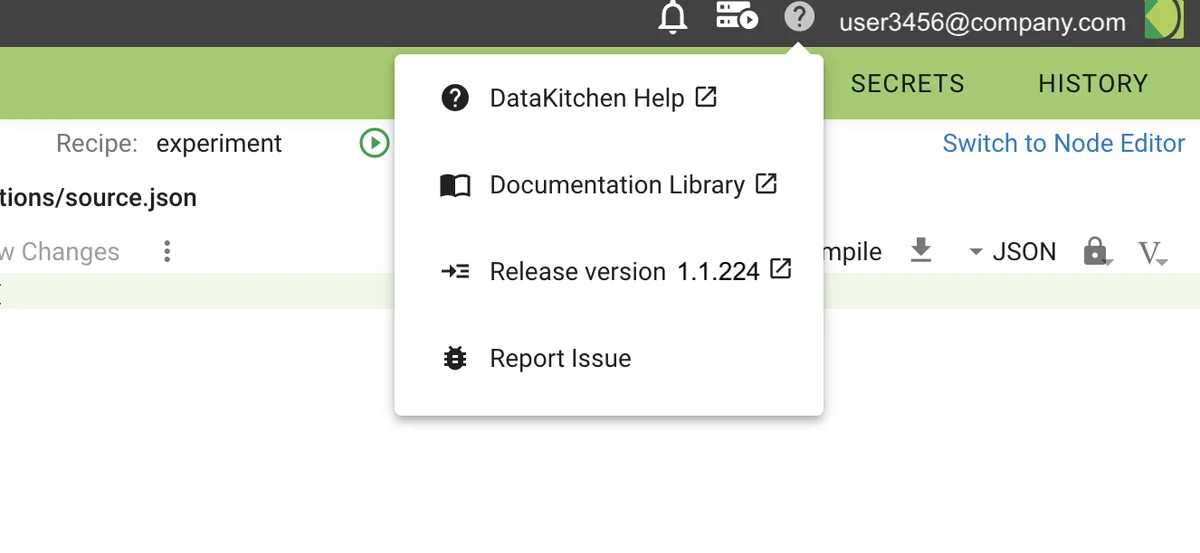This screenshot has height=553, width=1200.
Task: Open the three-dot more options menu
Action: pyautogui.click(x=167, y=251)
